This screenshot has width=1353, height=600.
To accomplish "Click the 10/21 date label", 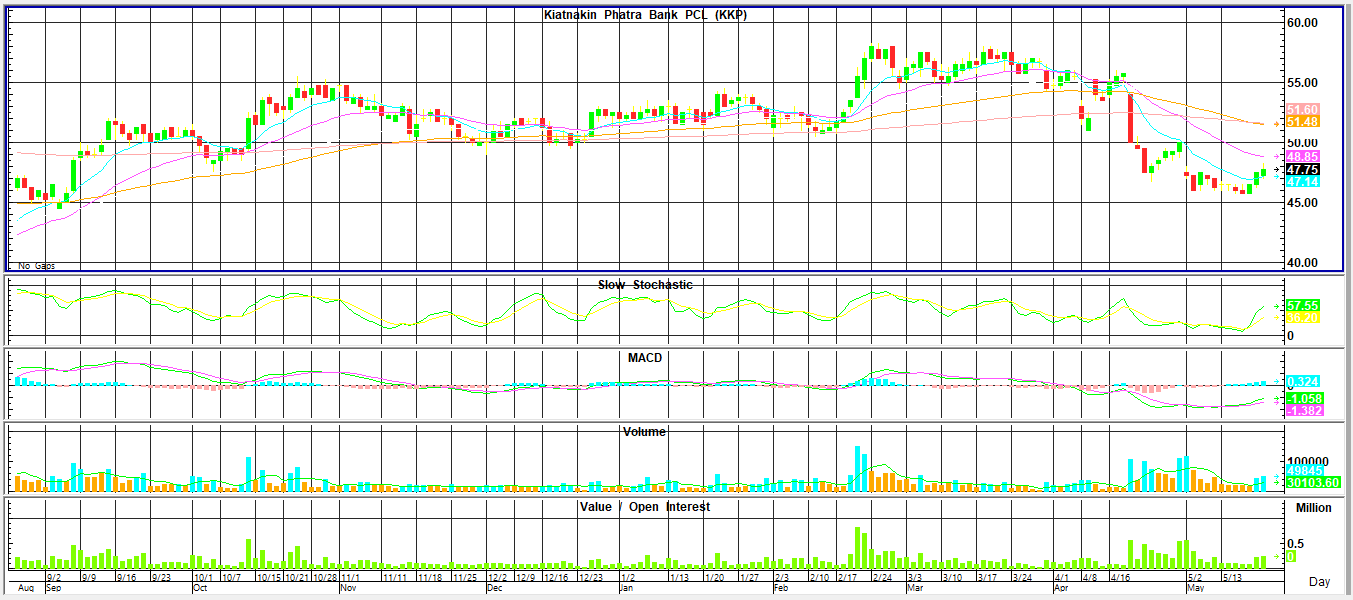I will (297, 578).
